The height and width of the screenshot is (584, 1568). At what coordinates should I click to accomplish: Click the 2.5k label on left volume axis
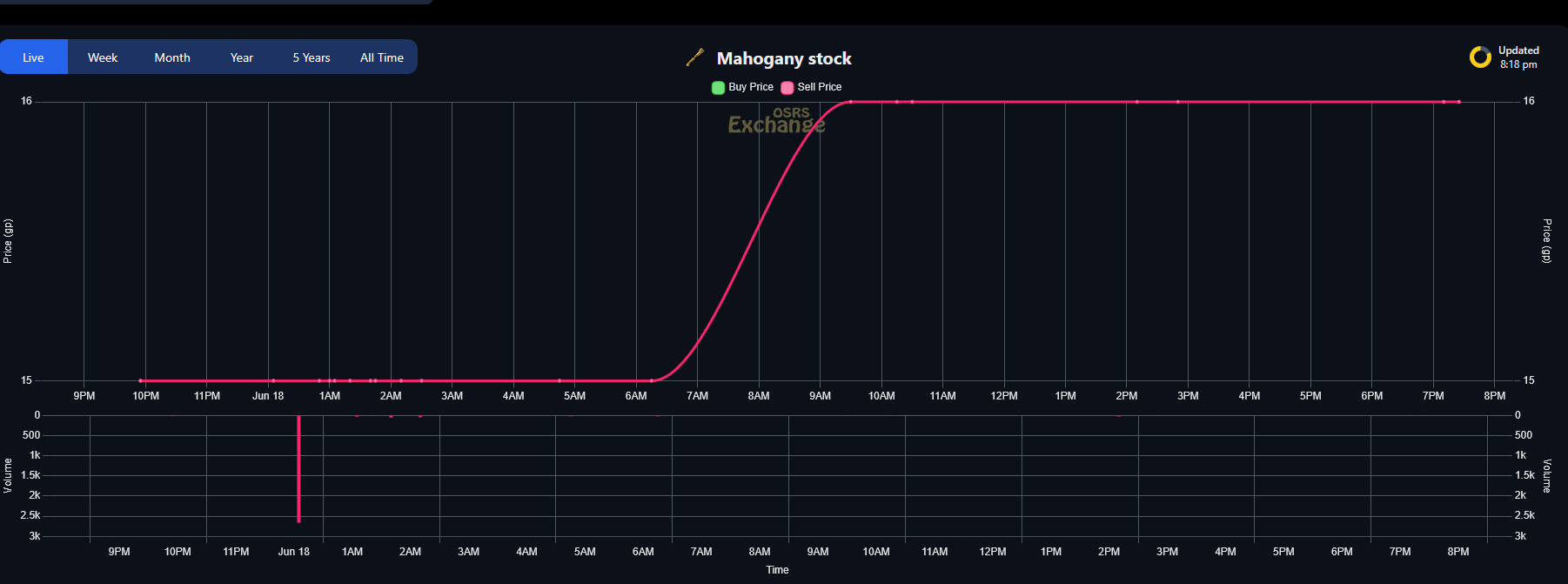(x=30, y=515)
